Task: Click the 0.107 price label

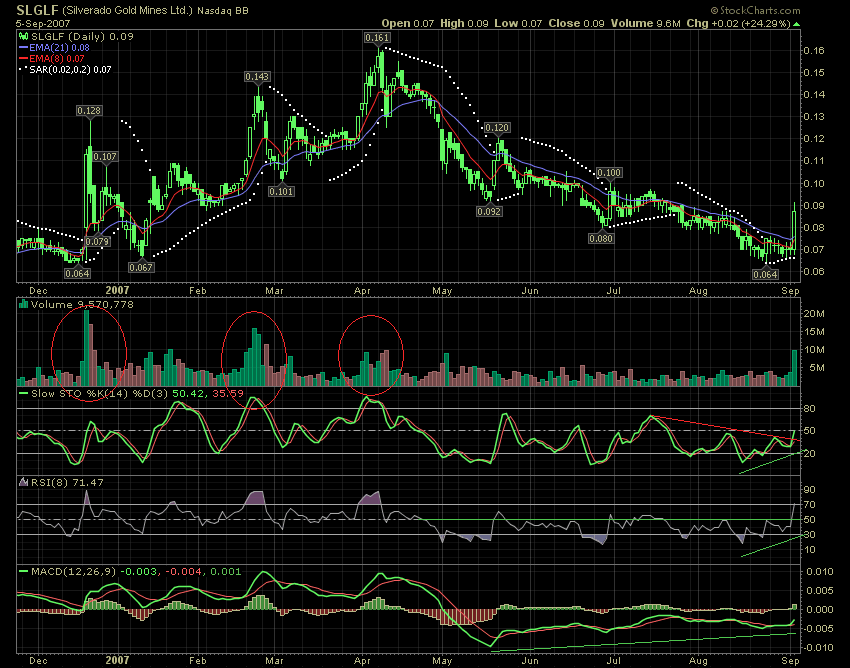Action: tap(105, 157)
